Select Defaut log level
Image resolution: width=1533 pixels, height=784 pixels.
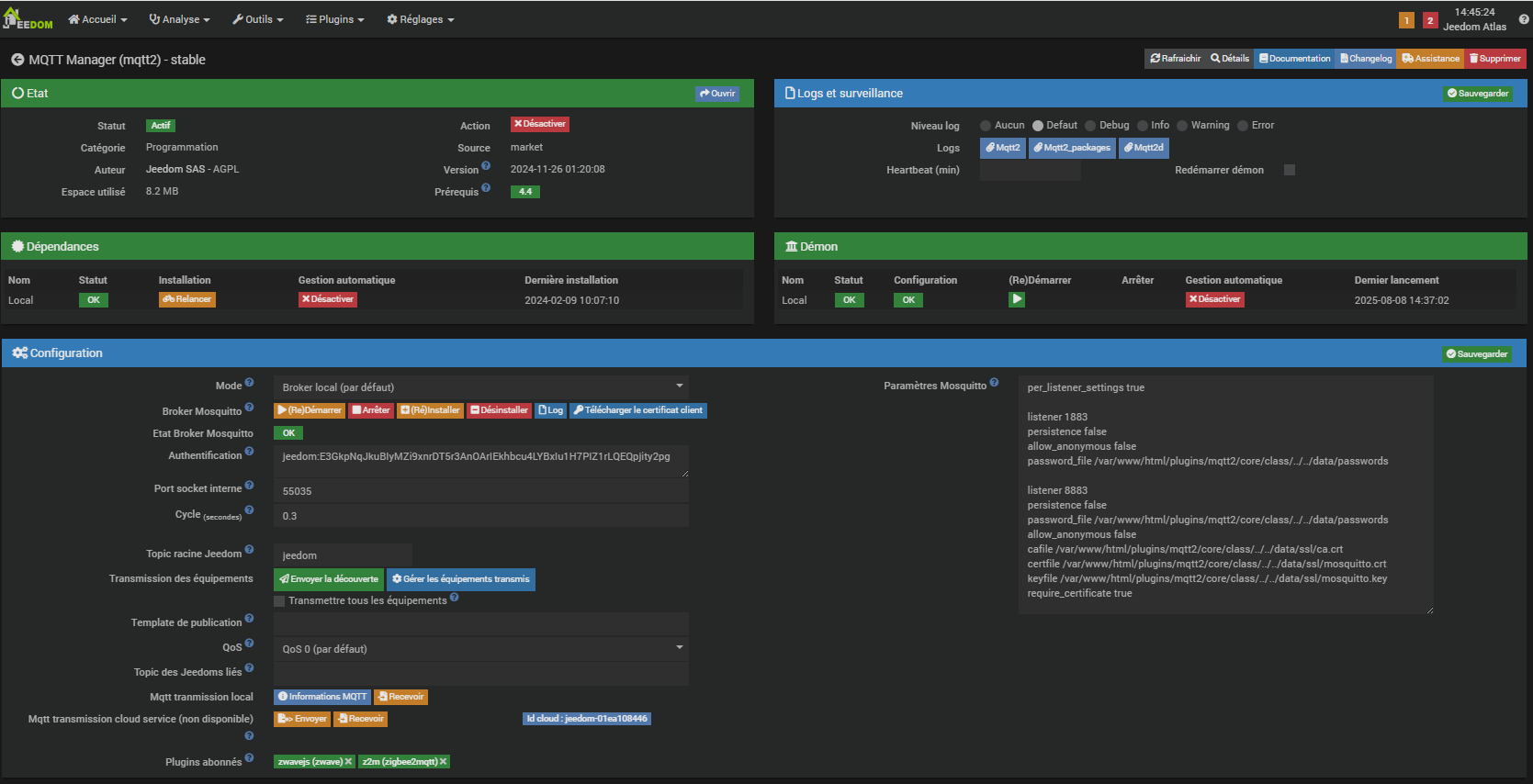(1038, 126)
